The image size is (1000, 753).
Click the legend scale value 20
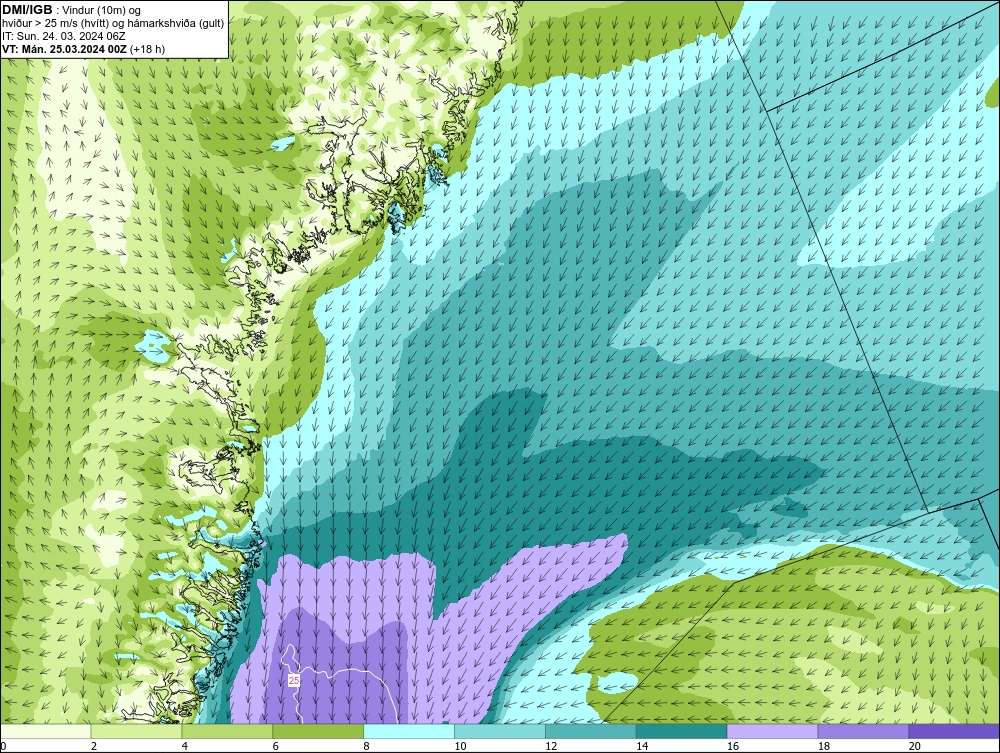point(914,746)
